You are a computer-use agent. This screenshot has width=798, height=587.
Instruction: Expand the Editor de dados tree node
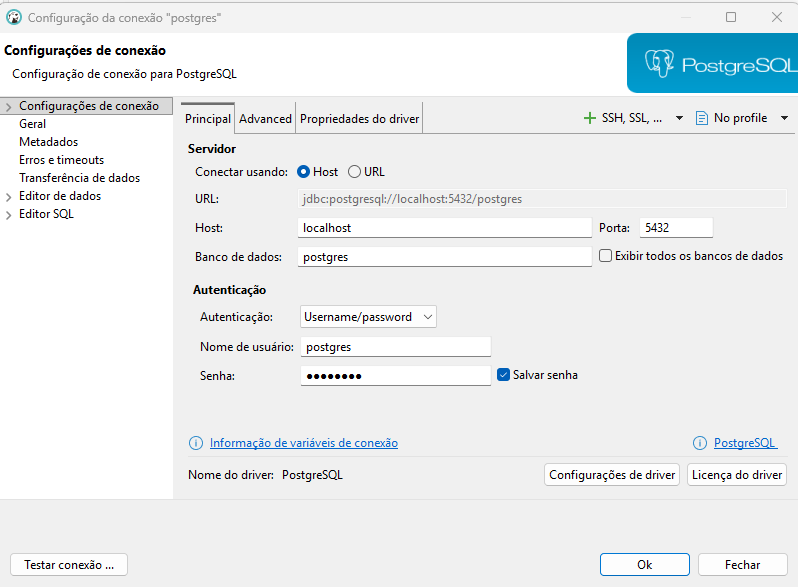[8, 197]
